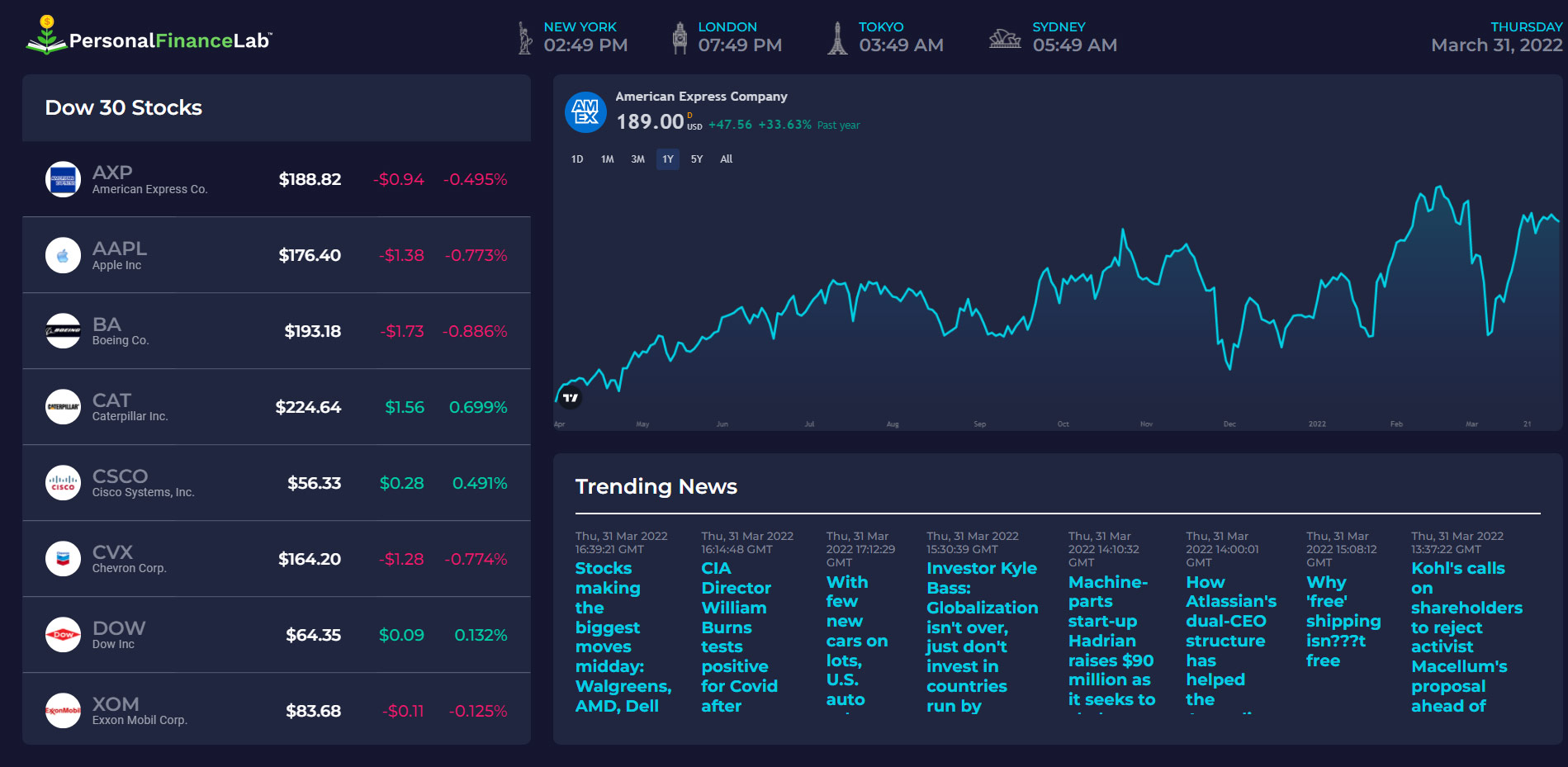Click the $193.18 Boeing price
This screenshot has height=767, width=1568.
tap(313, 331)
